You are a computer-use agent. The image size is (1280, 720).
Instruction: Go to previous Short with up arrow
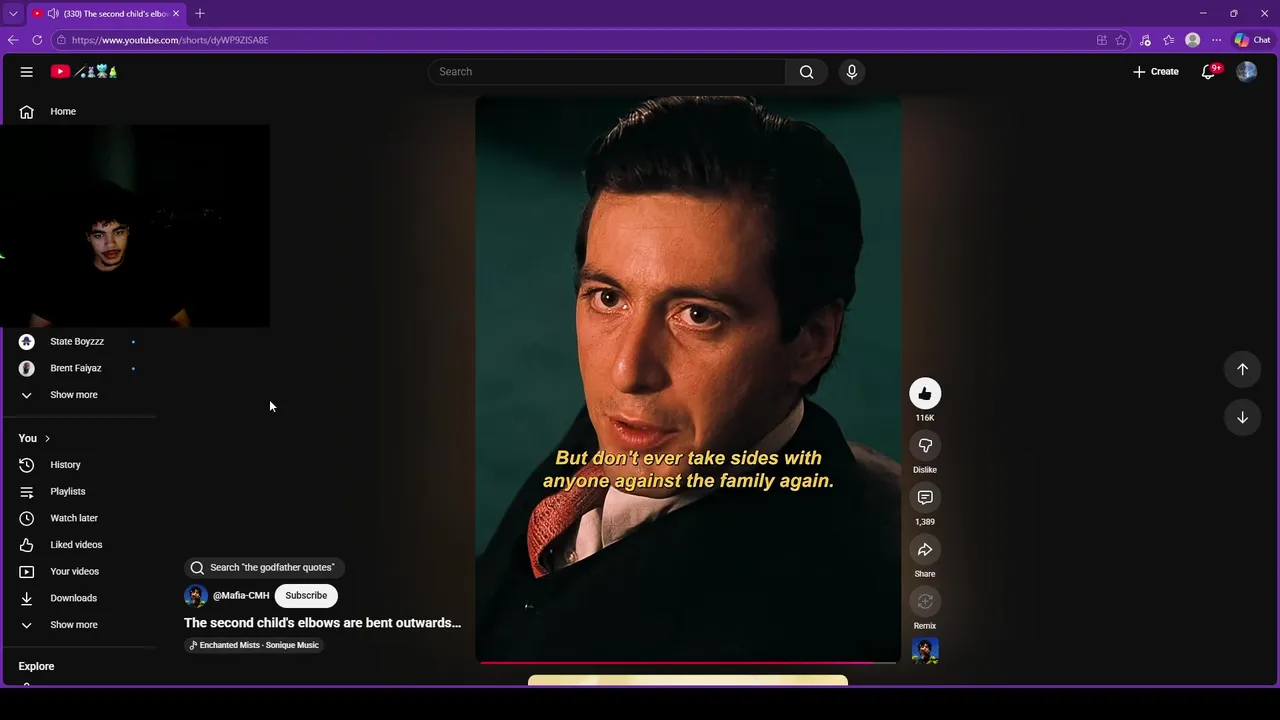(x=1242, y=369)
